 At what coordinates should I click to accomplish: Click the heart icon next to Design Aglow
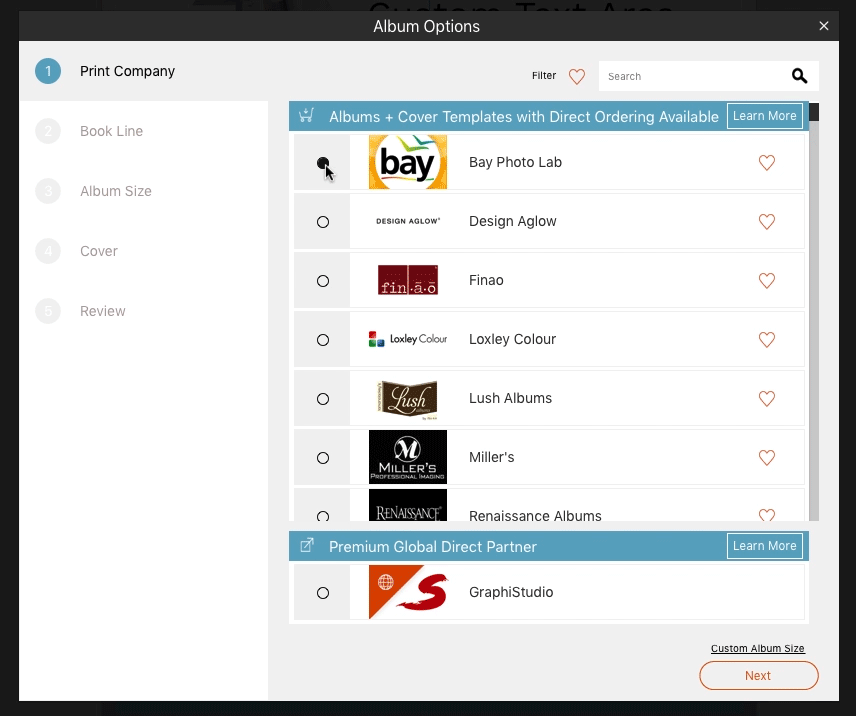point(767,222)
